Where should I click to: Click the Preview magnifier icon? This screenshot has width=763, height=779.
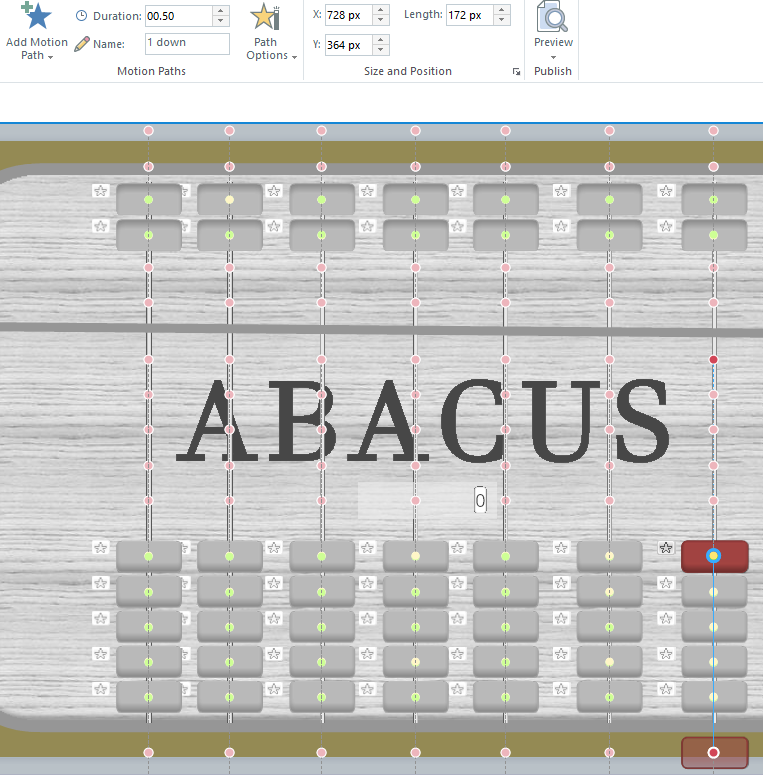(553, 18)
